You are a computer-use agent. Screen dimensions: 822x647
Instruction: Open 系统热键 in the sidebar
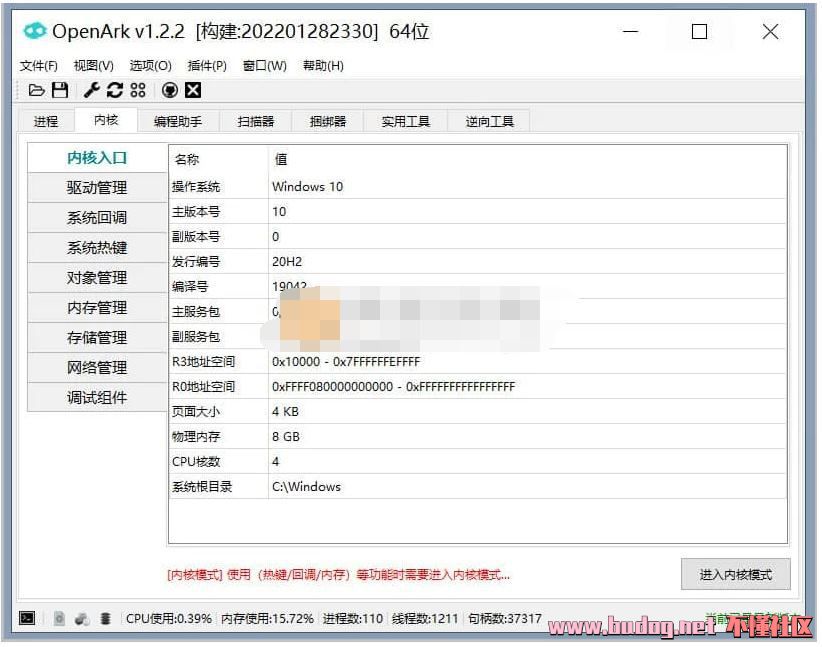(x=97, y=247)
